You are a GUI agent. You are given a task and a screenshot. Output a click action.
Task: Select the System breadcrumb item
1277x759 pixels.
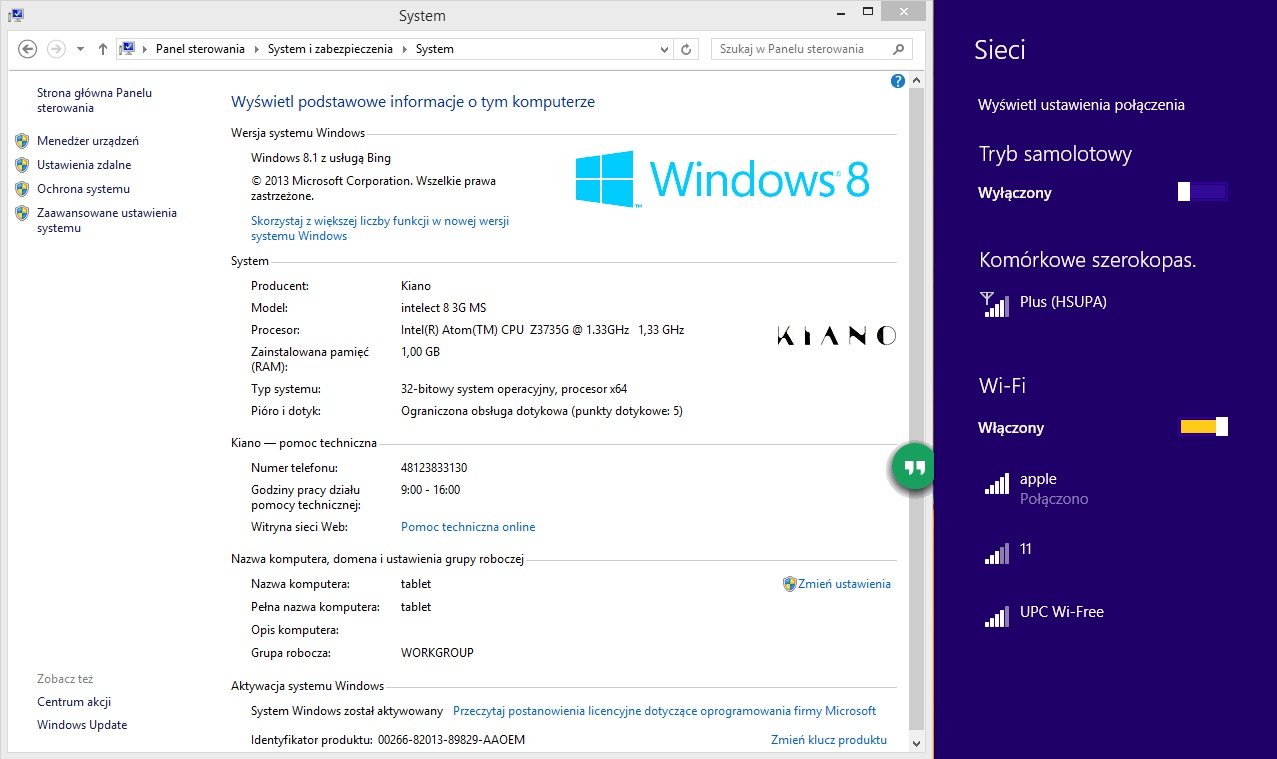pos(434,49)
